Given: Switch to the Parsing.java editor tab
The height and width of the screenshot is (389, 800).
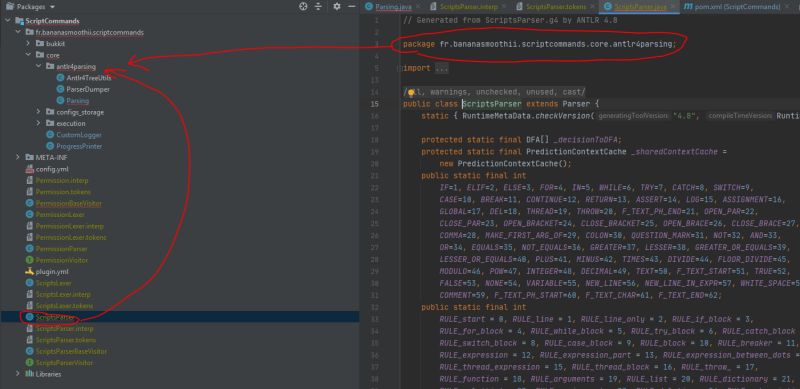Looking at the screenshot, I should coord(393,7).
